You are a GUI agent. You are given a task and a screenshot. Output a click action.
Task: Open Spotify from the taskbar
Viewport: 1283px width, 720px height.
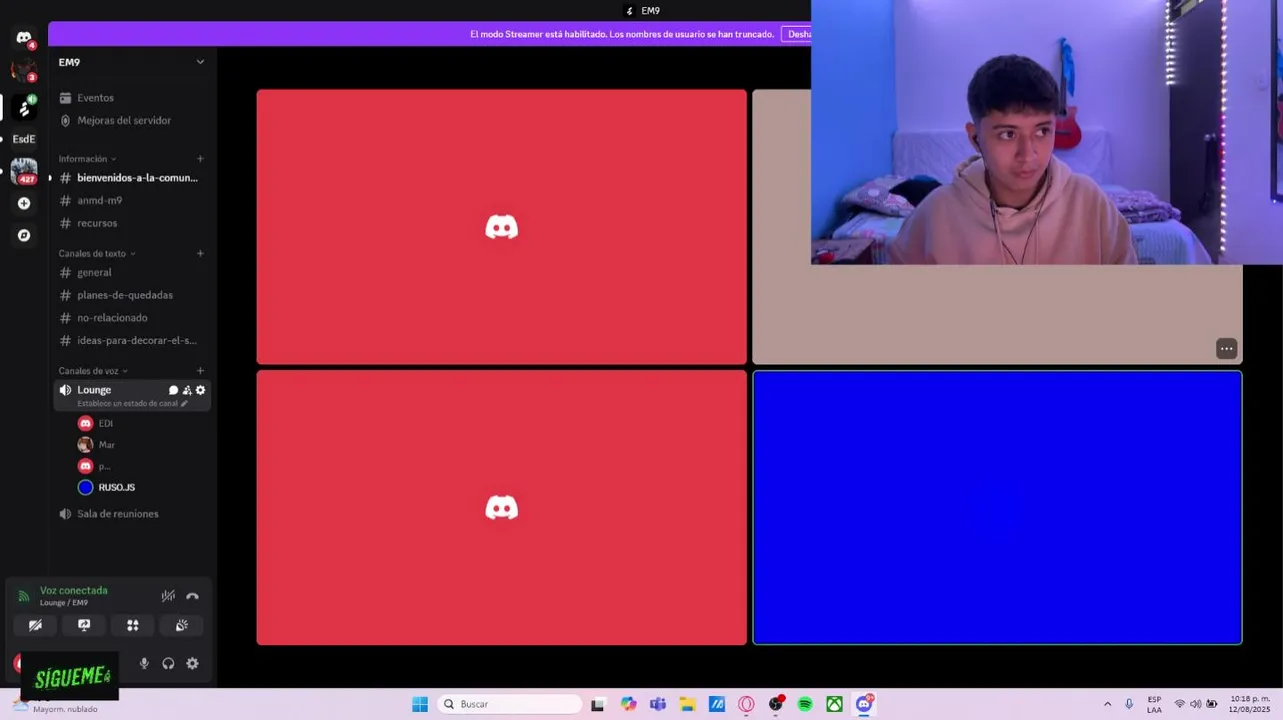click(805, 704)
